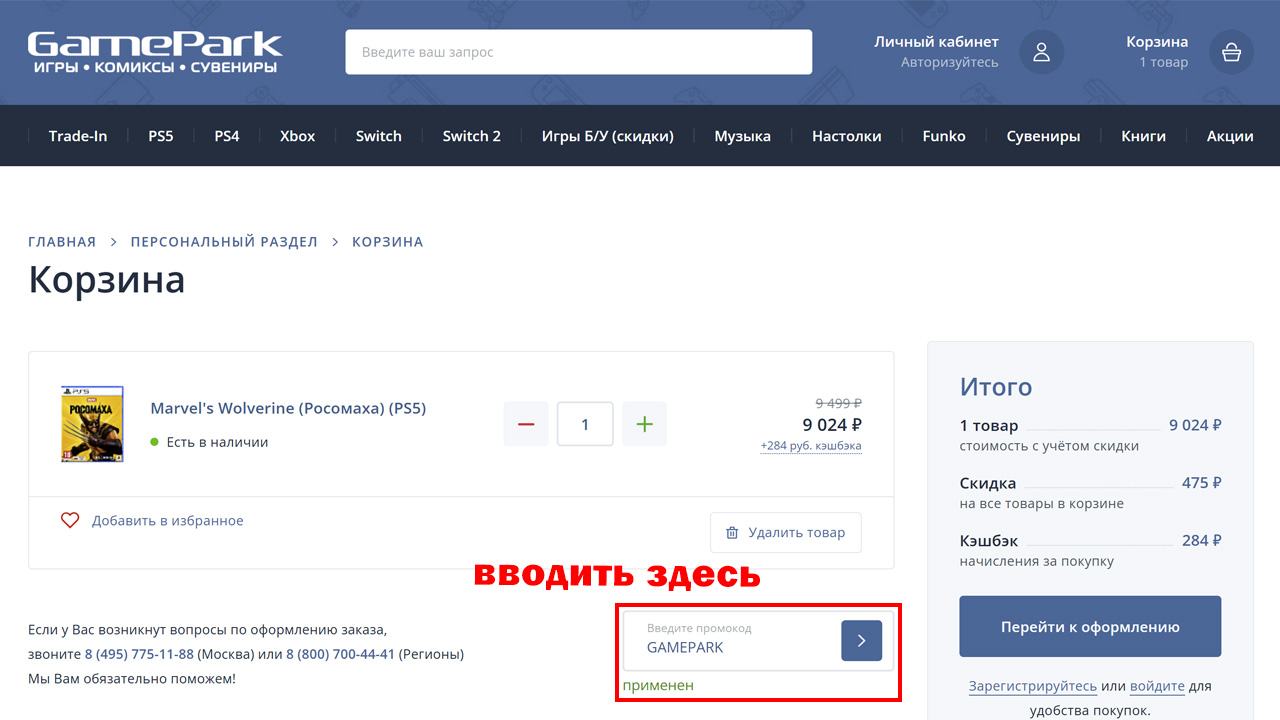Image resolution: width=1280 pixels, height=720 pixels.
Task: Click the quantity input showing 1
Action: pos(585,424)
